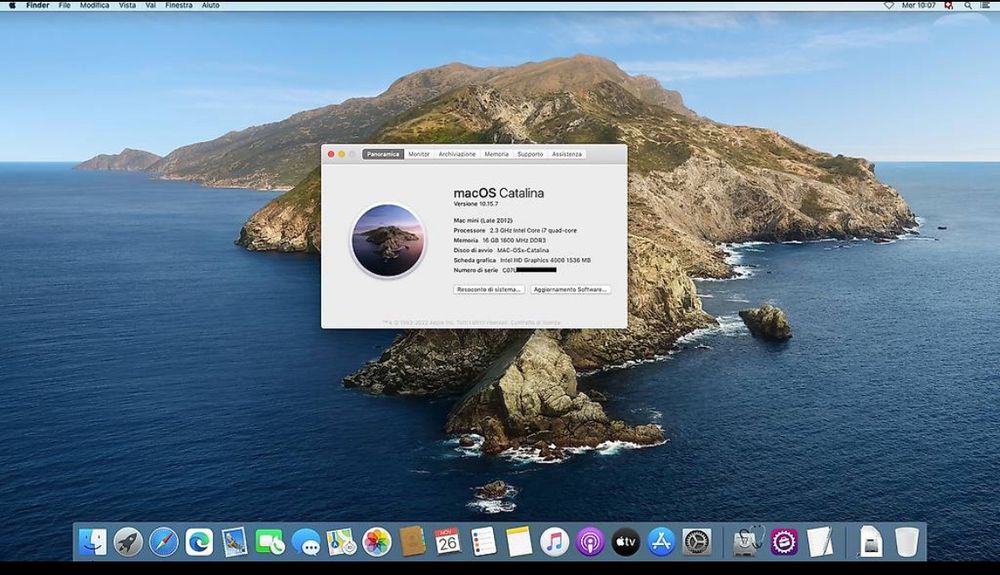Open Maps app in the Dock
Screen dimensions: 1000x575
coord(341,542)
